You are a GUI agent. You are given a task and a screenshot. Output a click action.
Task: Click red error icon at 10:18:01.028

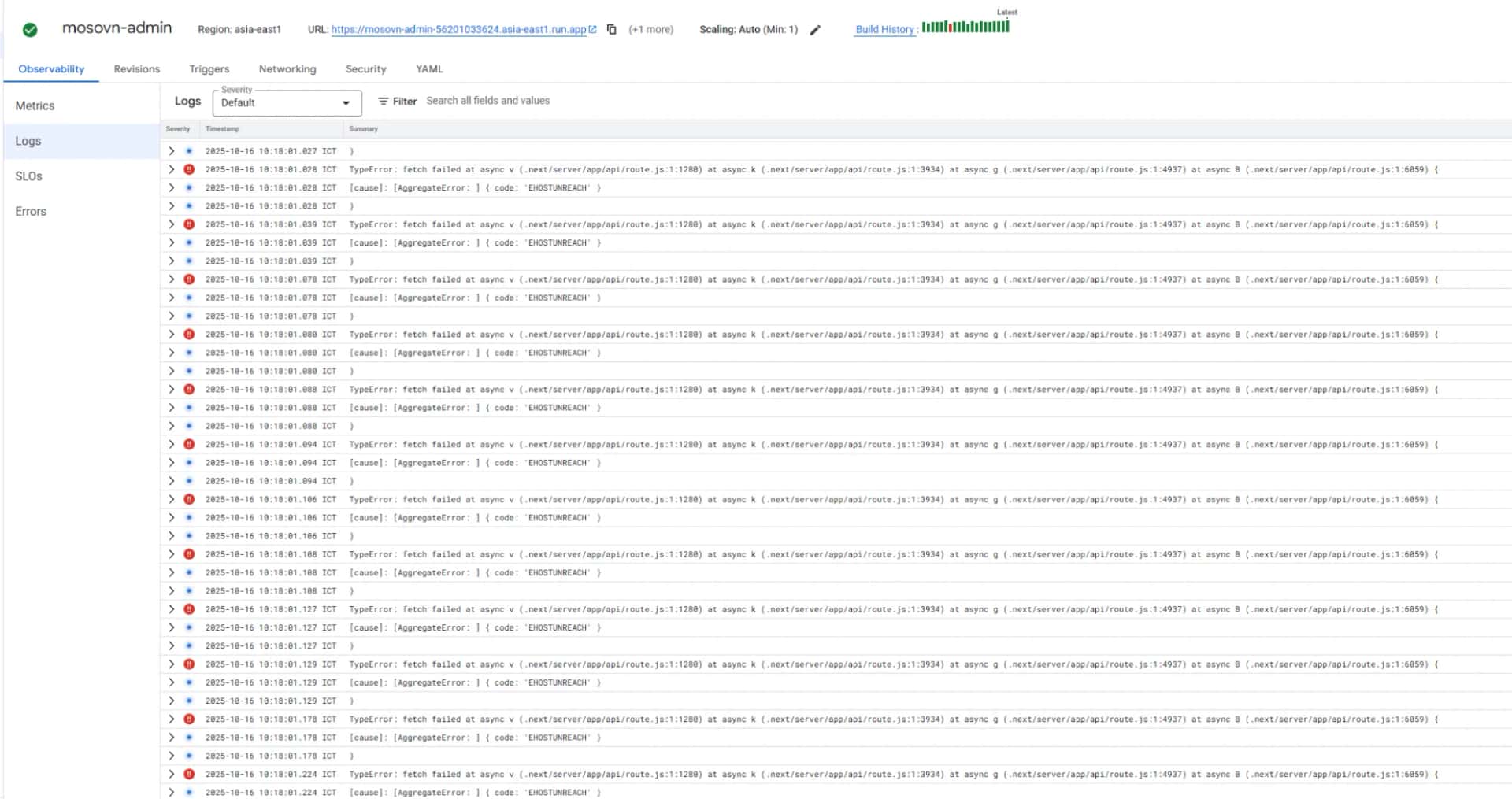[189, 169]
